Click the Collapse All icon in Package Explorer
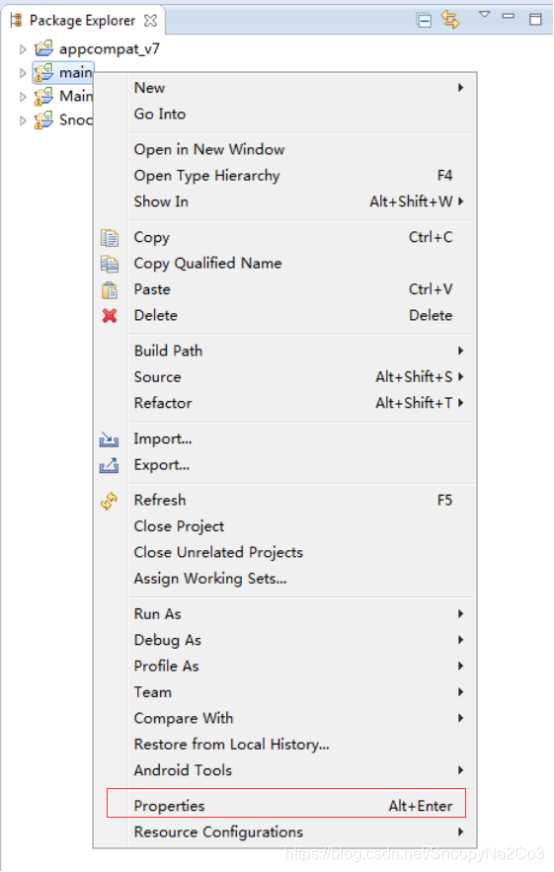 [424, 21]
